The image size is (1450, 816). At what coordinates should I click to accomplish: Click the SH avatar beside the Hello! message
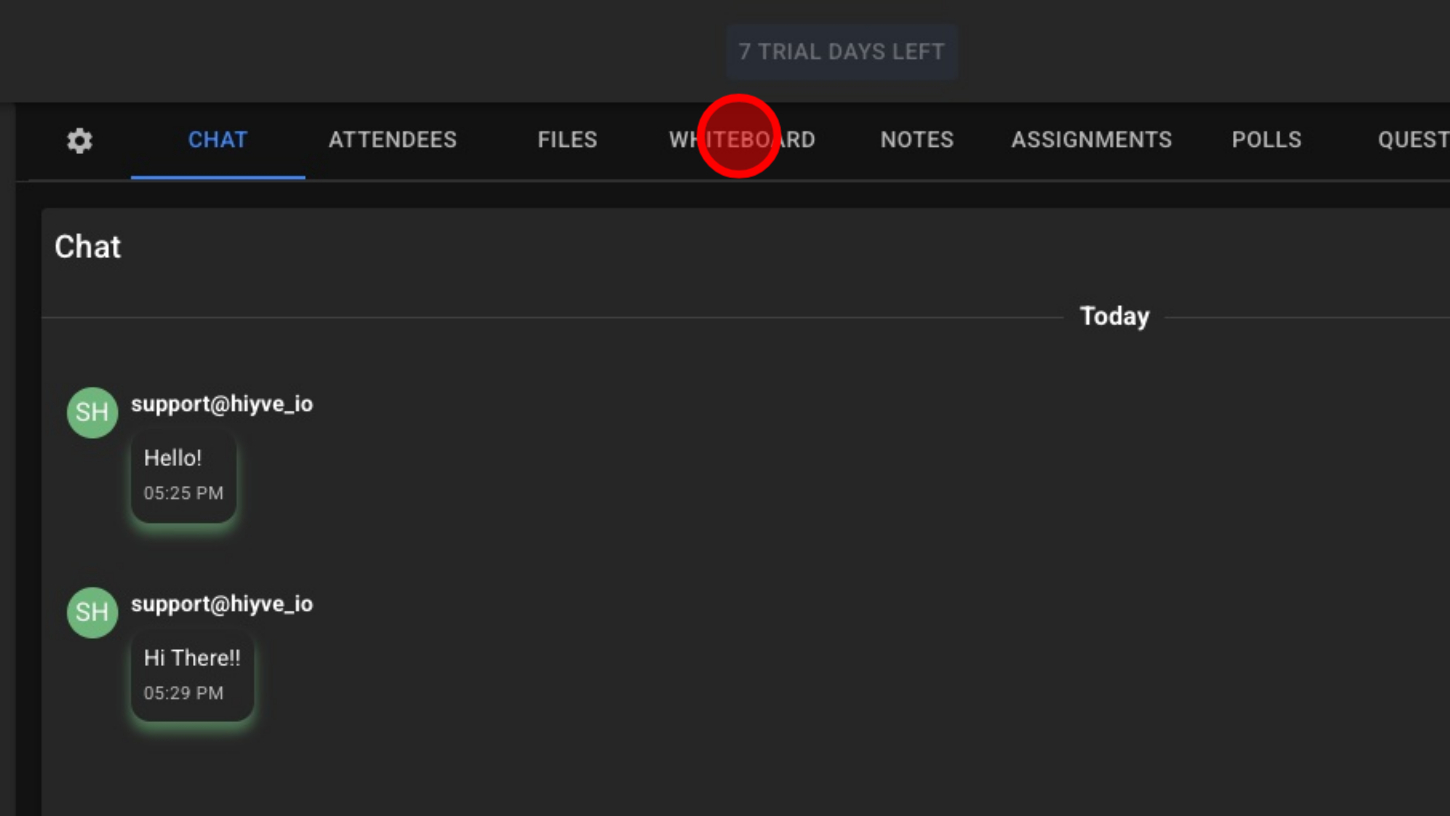(x=92, y=412)
